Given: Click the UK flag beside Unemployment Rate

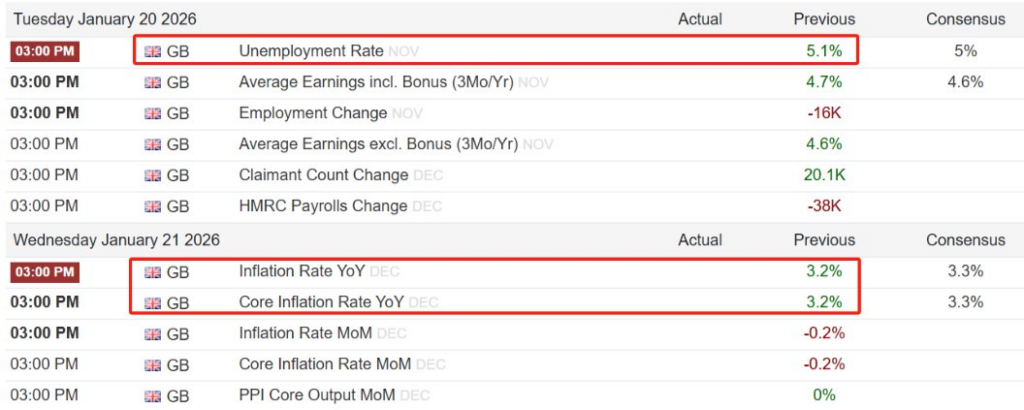Looking at the screenshot, I should (x=152, y=51).
